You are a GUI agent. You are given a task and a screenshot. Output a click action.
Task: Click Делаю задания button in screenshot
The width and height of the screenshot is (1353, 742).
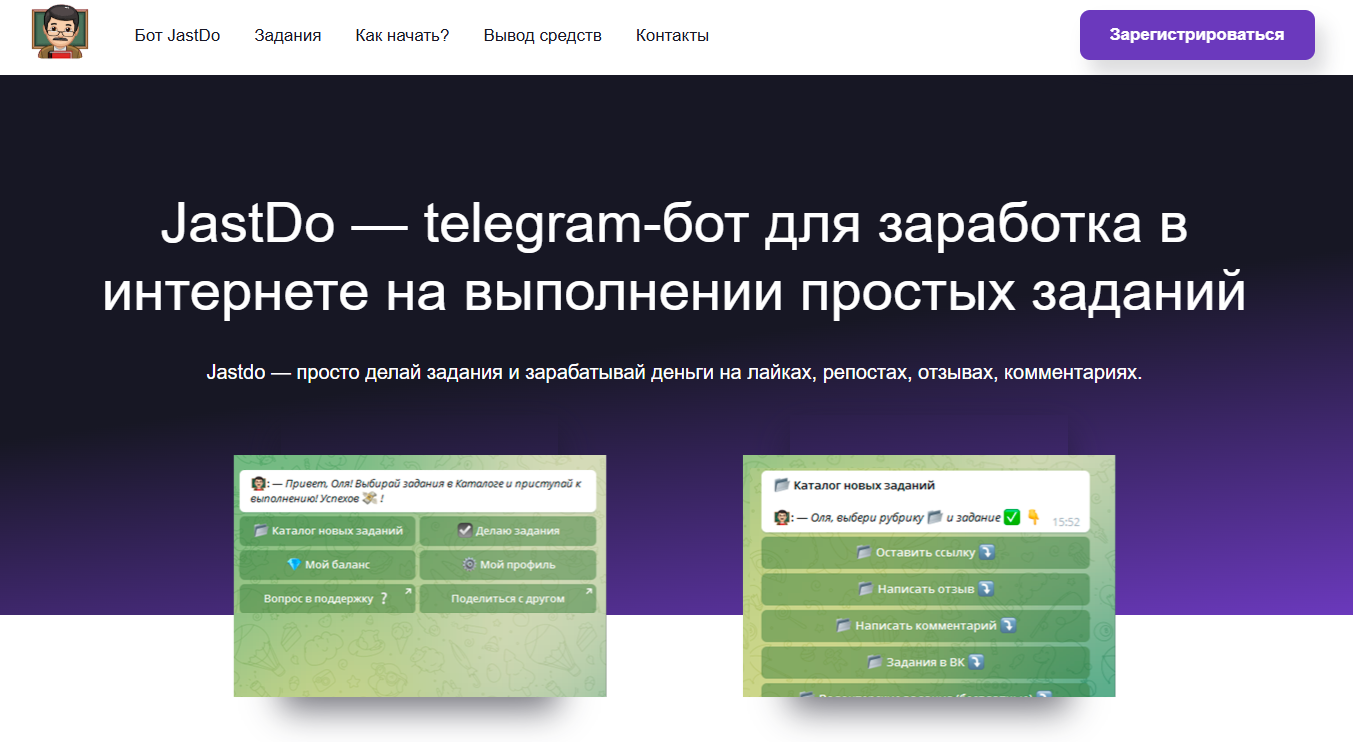tap(508, 531)
